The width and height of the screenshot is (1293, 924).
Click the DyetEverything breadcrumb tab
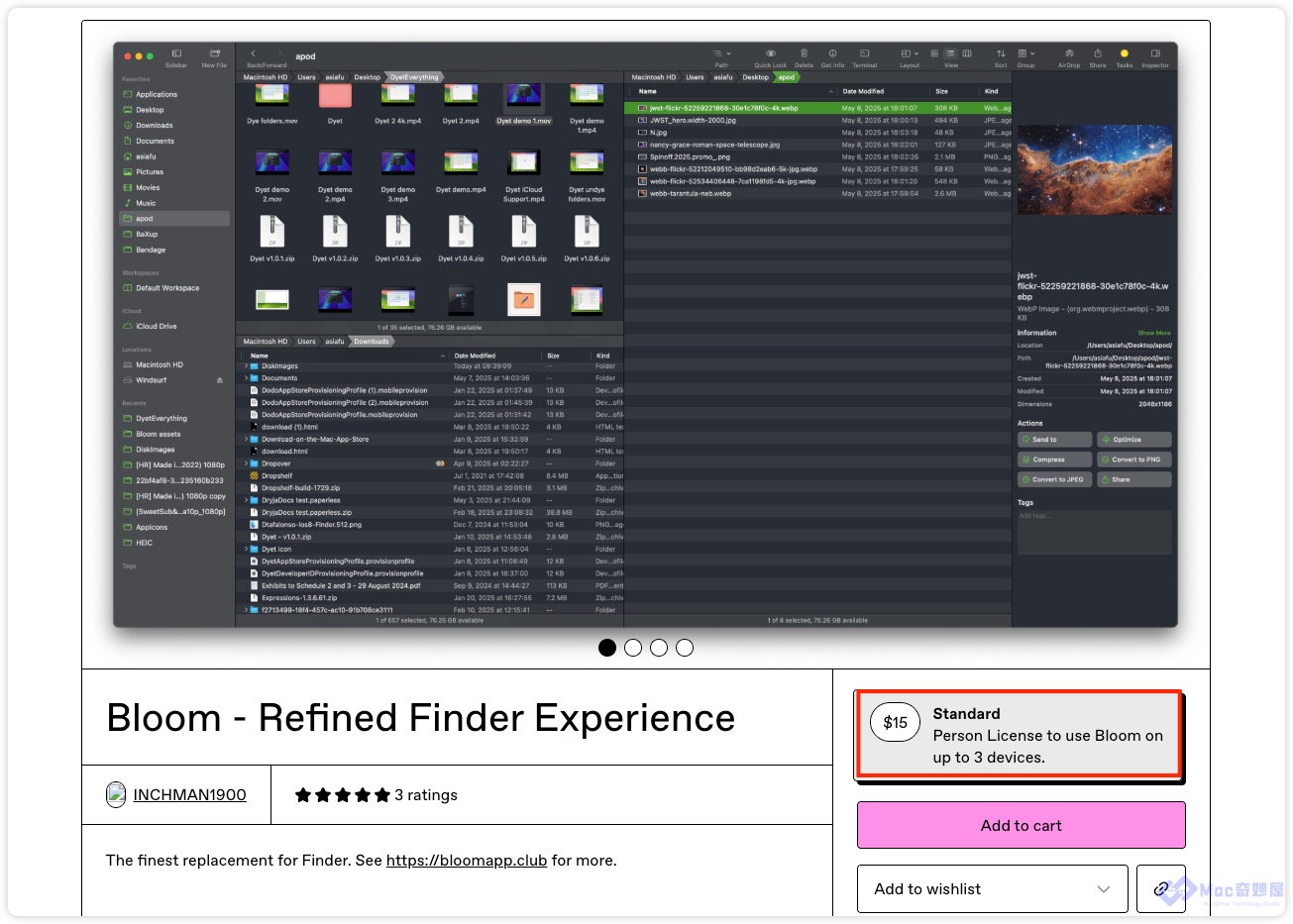(414, 77)
